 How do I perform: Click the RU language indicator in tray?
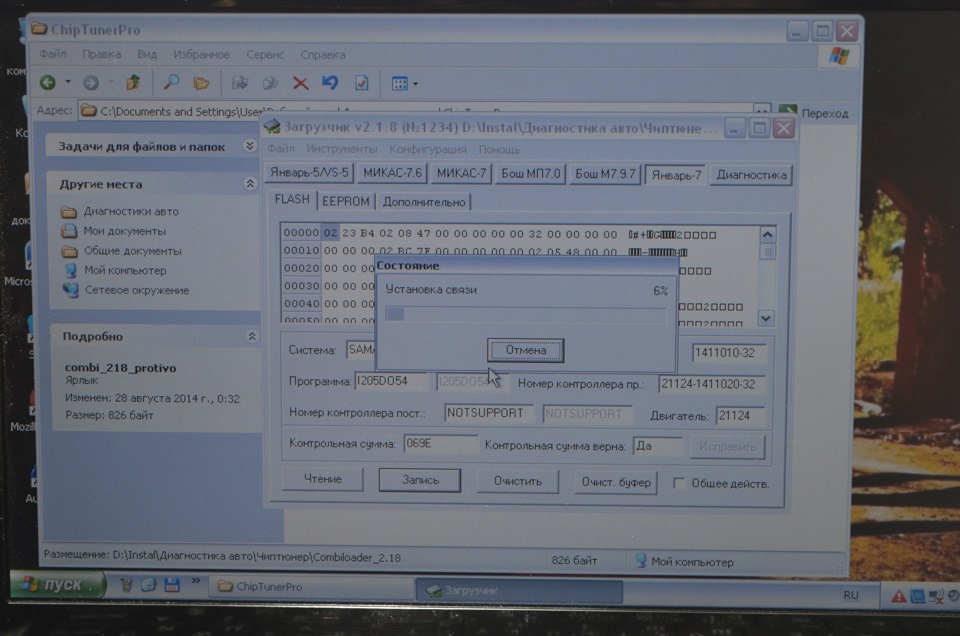[x=850, y=594]
